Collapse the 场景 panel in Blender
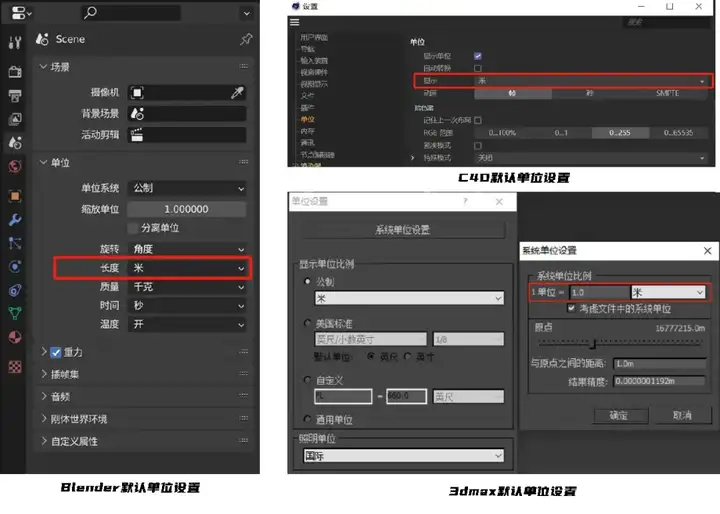The image size is (720, 514). (43, 67)
